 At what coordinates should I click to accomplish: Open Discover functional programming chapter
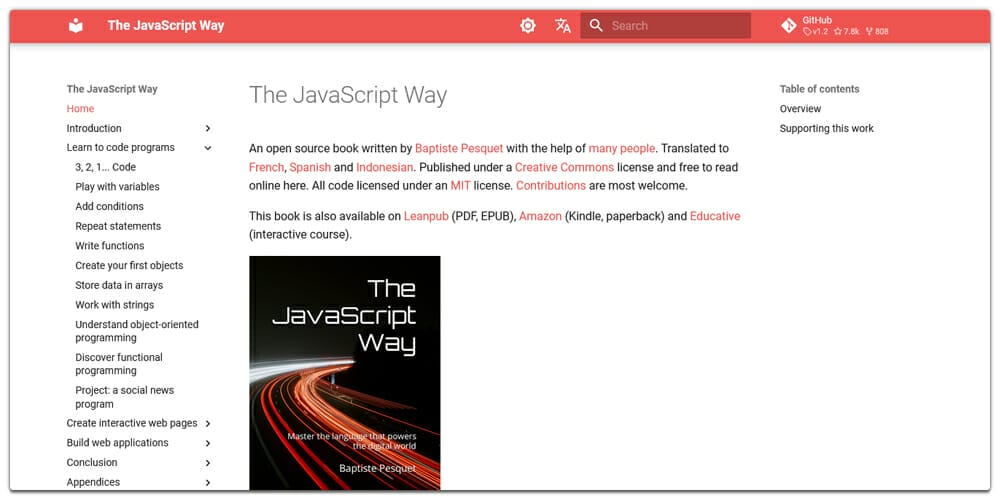pyautogui.click(x=119, y=364)
